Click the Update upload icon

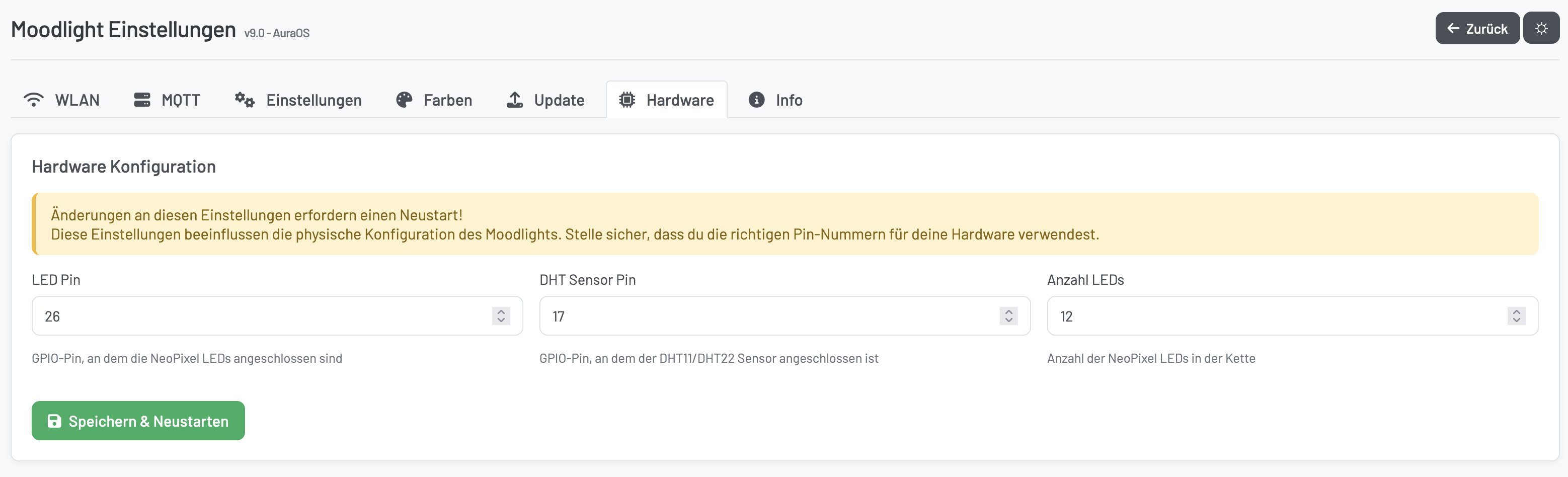tap(514, 99)
